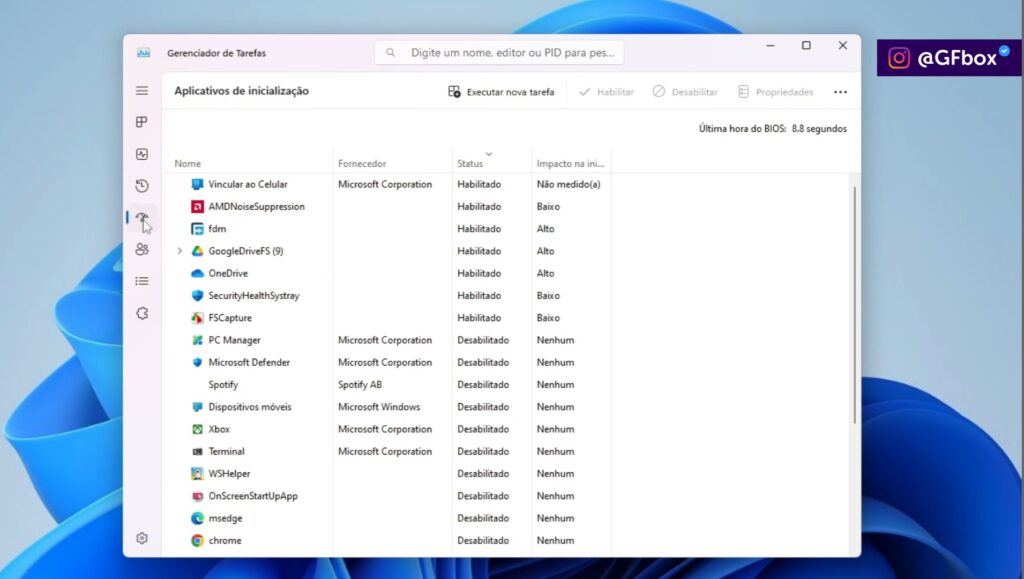Click Habilitado status of fdm row
The height and width of the screenshot is (579, 1024).
pos(479,228)
